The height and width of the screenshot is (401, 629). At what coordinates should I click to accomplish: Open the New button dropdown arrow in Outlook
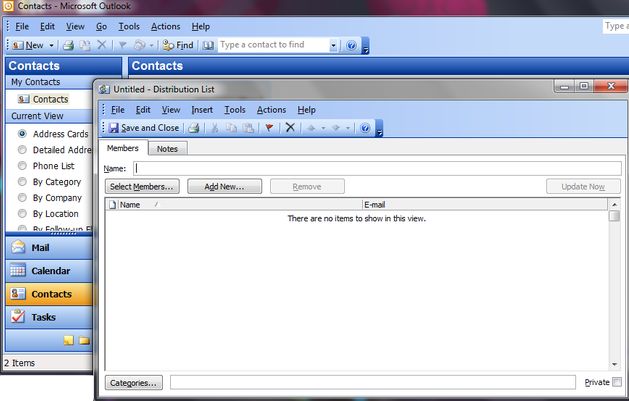[51, 45]
